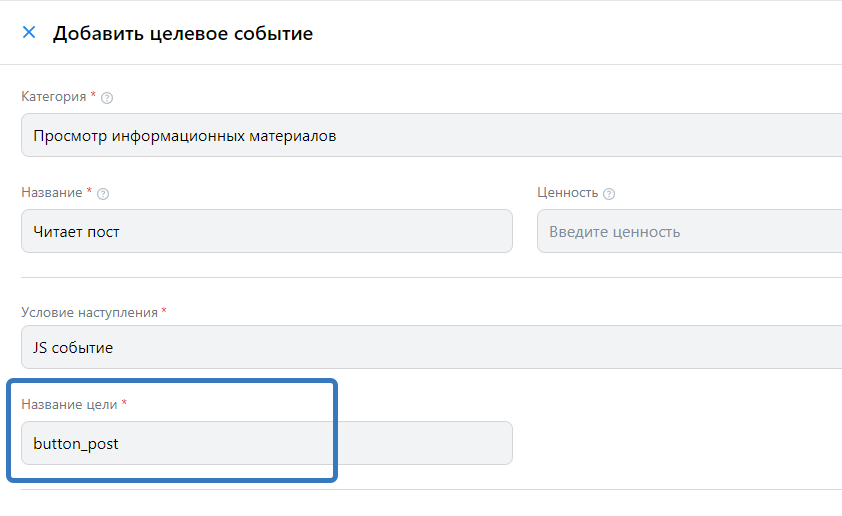Click help icon next to Название
This screenshot has width=842, height=516.
tap(102, 194)
